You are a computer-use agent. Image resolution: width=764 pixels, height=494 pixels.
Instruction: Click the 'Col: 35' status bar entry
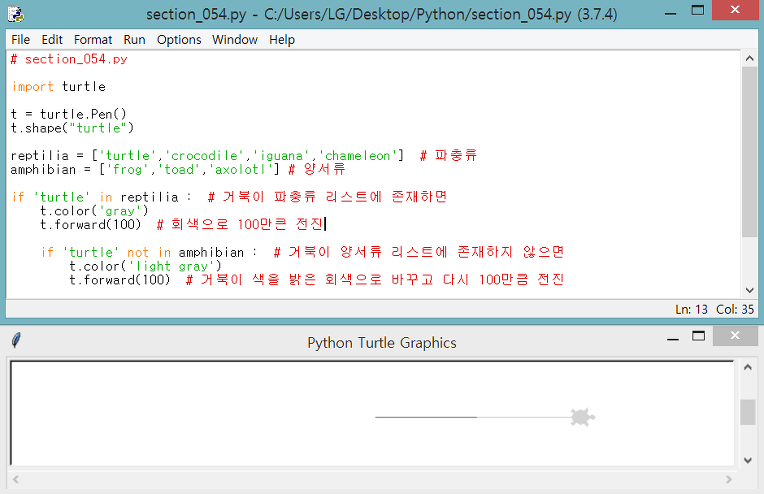[735, 309]
